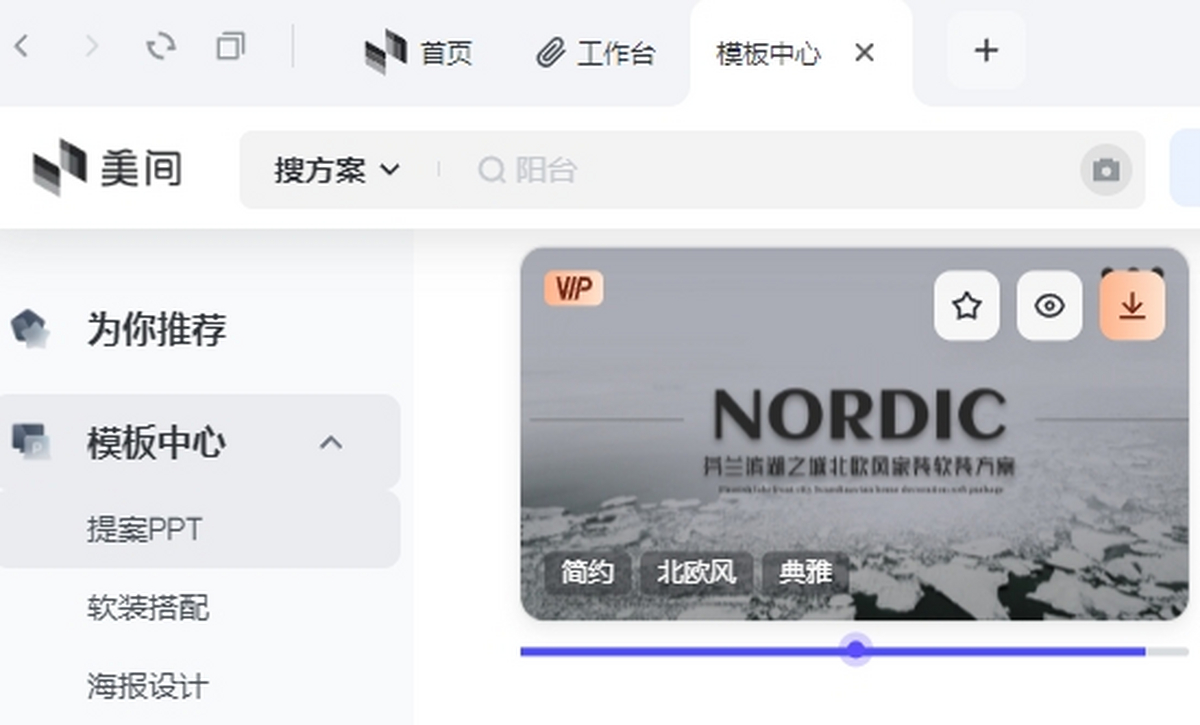Click the 阳台 search input field
The height and width of the screenshot is (725, 1200).
tap(600, 170)
